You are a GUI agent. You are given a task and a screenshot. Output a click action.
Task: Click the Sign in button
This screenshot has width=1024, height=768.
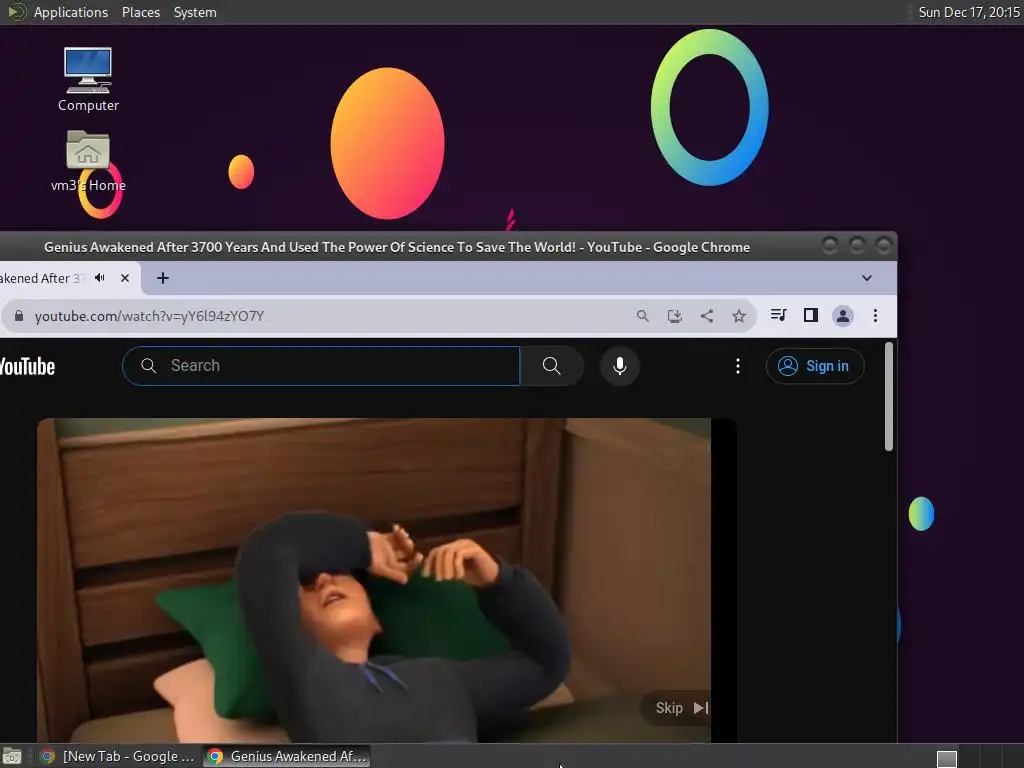click(815, 366)
